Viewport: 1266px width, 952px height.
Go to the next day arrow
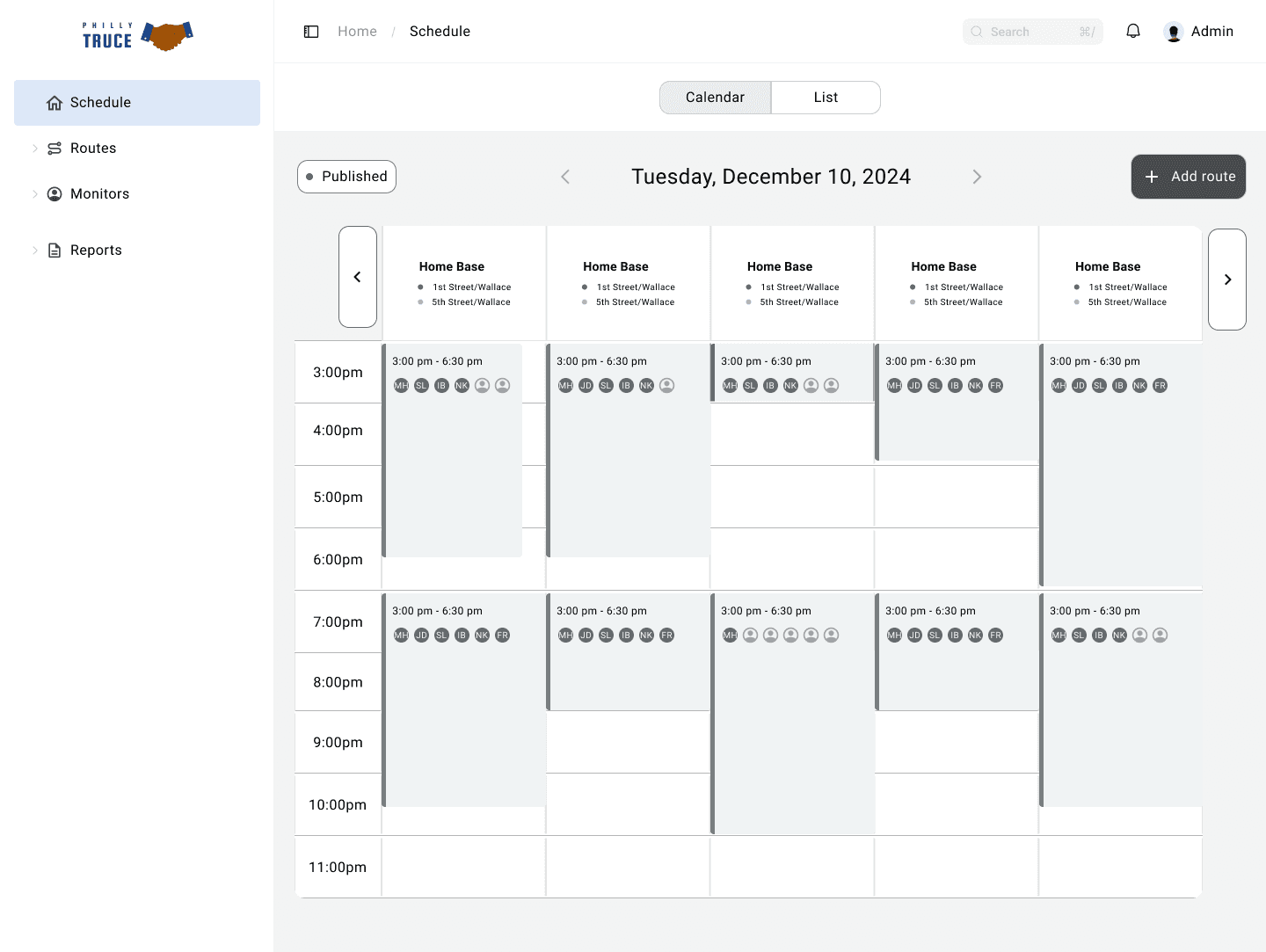[977, 177]
